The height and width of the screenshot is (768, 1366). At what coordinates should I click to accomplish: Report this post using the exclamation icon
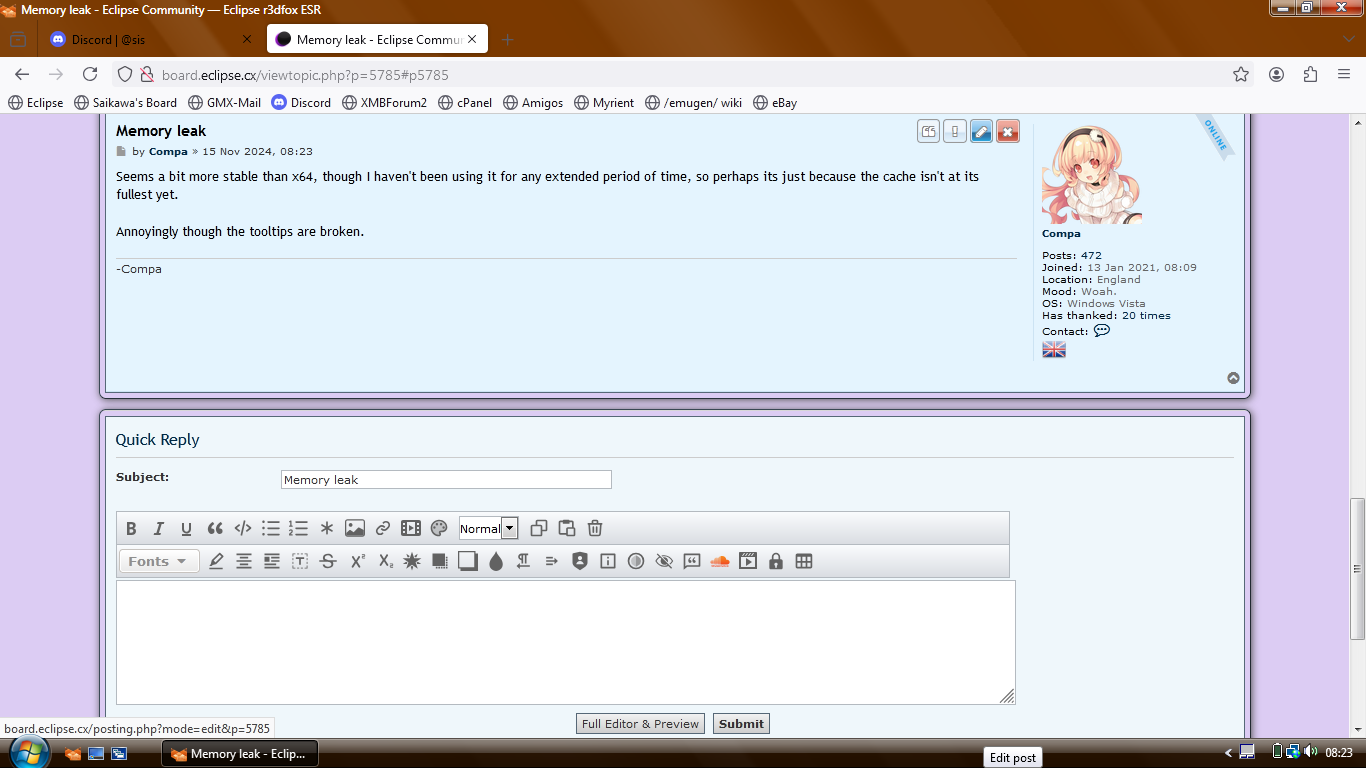(955, 132)
